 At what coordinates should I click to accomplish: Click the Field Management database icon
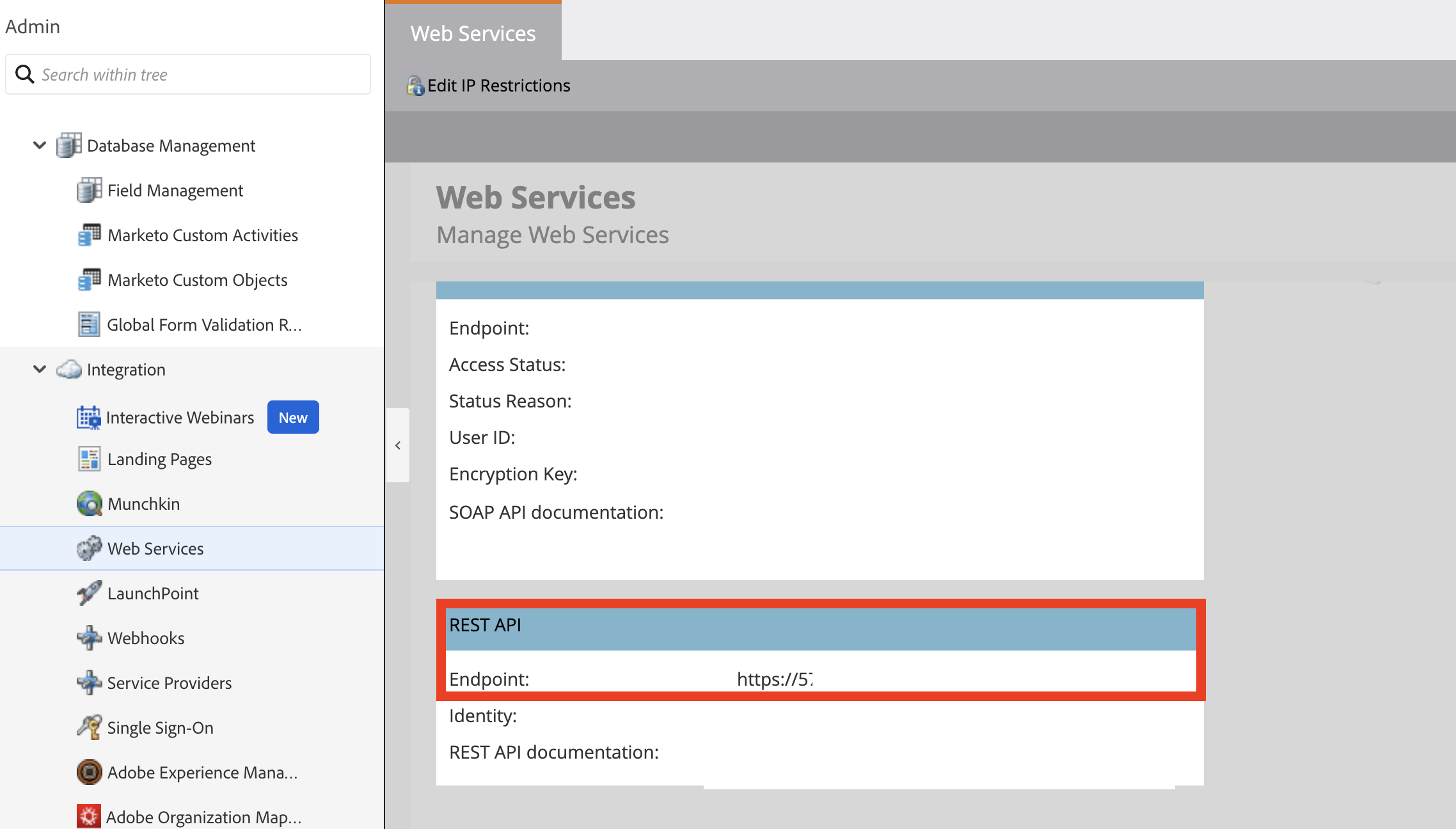(x=89, y=190)
